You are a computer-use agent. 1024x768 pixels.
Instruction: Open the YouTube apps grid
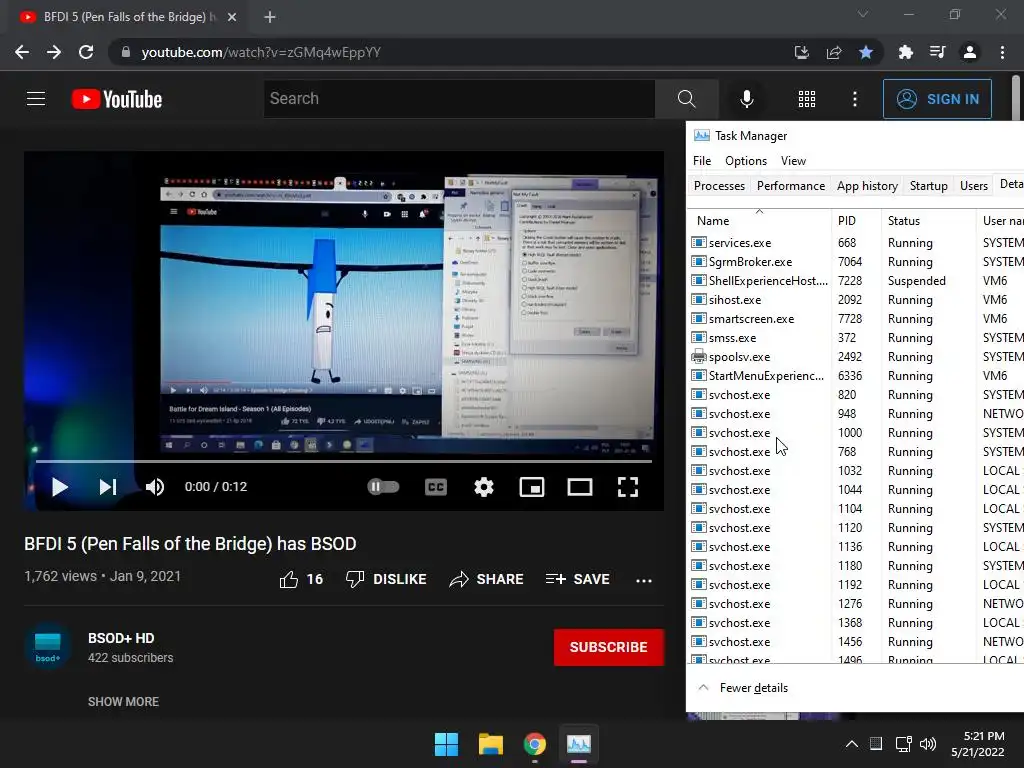807,99
